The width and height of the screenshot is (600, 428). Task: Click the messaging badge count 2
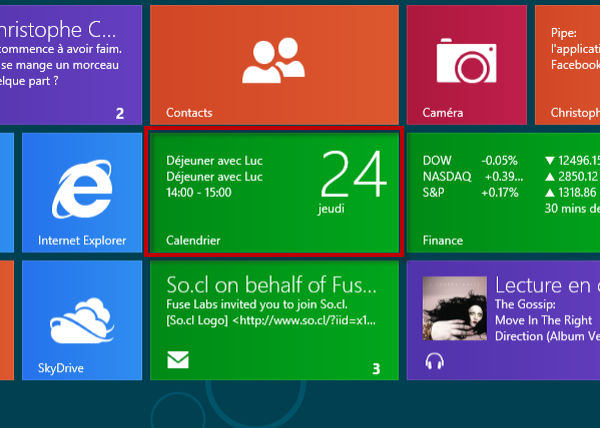point(120,113)
